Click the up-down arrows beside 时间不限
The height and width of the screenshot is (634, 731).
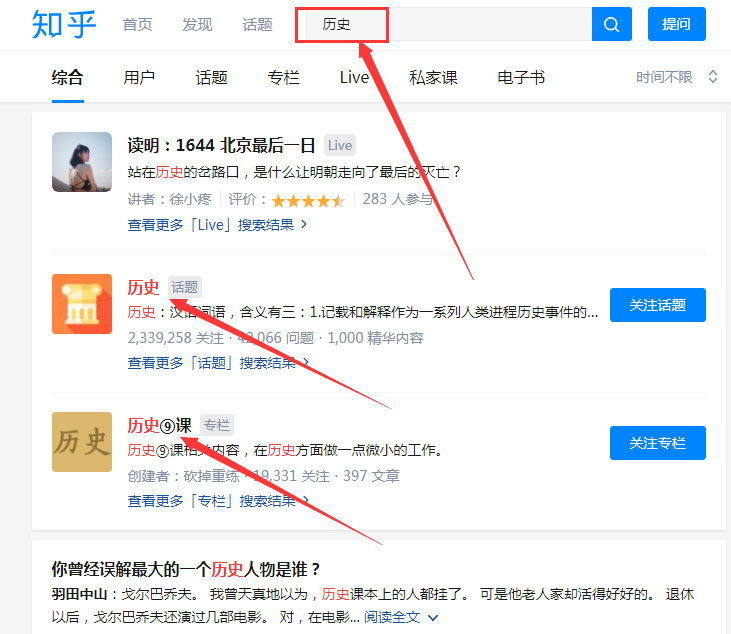click(712, 77)
